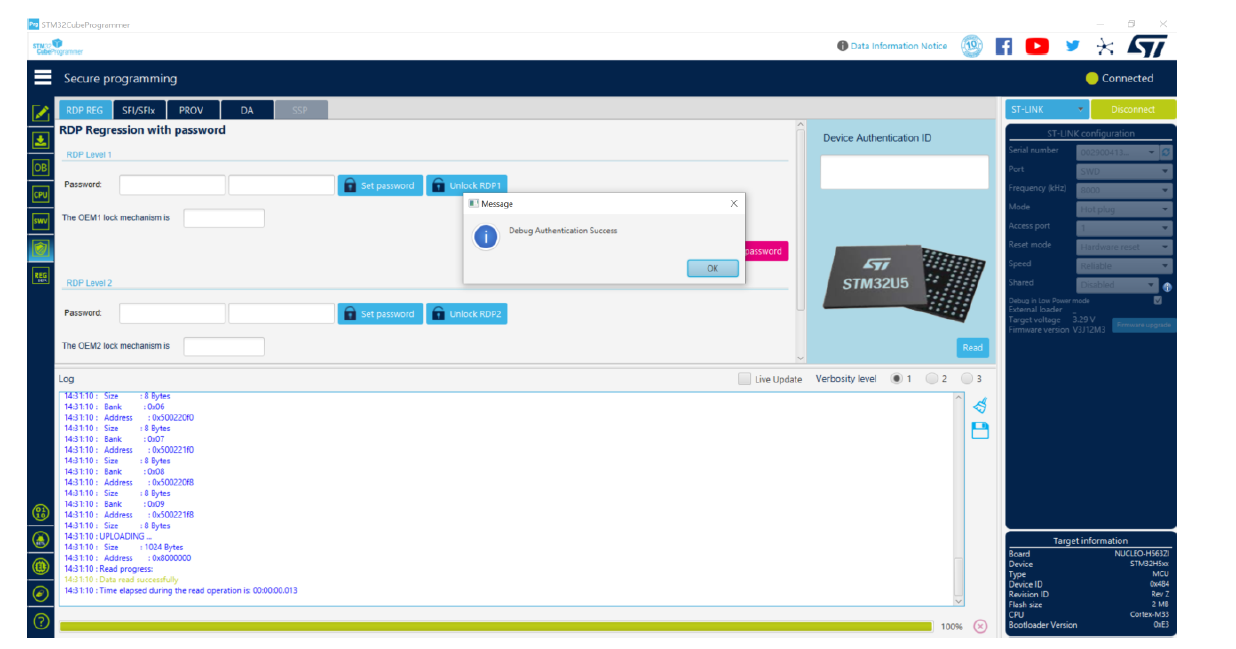1236x649 pixels.
Task: Open the Shared Disabled dropdown
Action: pyautogui.click(x=1117, y=285)
